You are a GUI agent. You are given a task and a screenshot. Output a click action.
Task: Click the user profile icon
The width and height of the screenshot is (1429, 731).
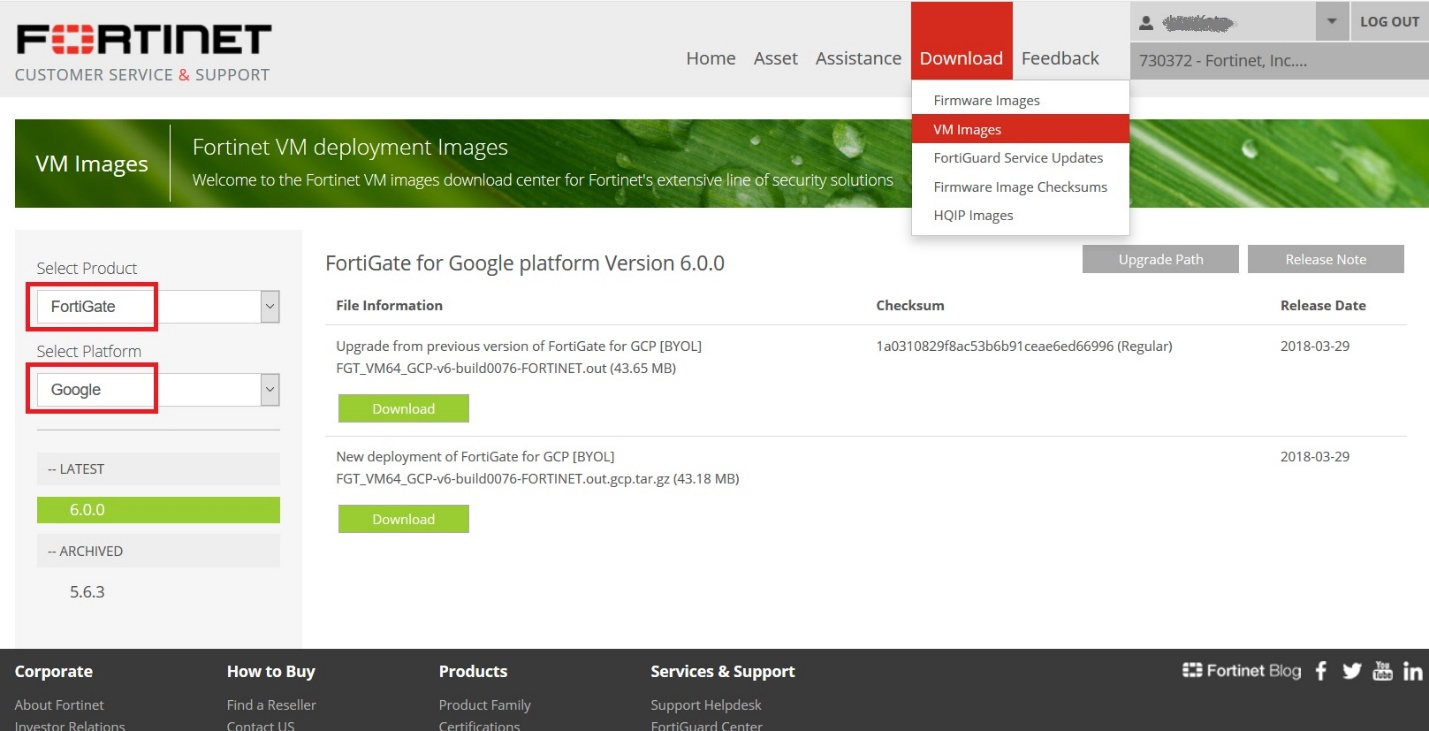click(1147, 22)
